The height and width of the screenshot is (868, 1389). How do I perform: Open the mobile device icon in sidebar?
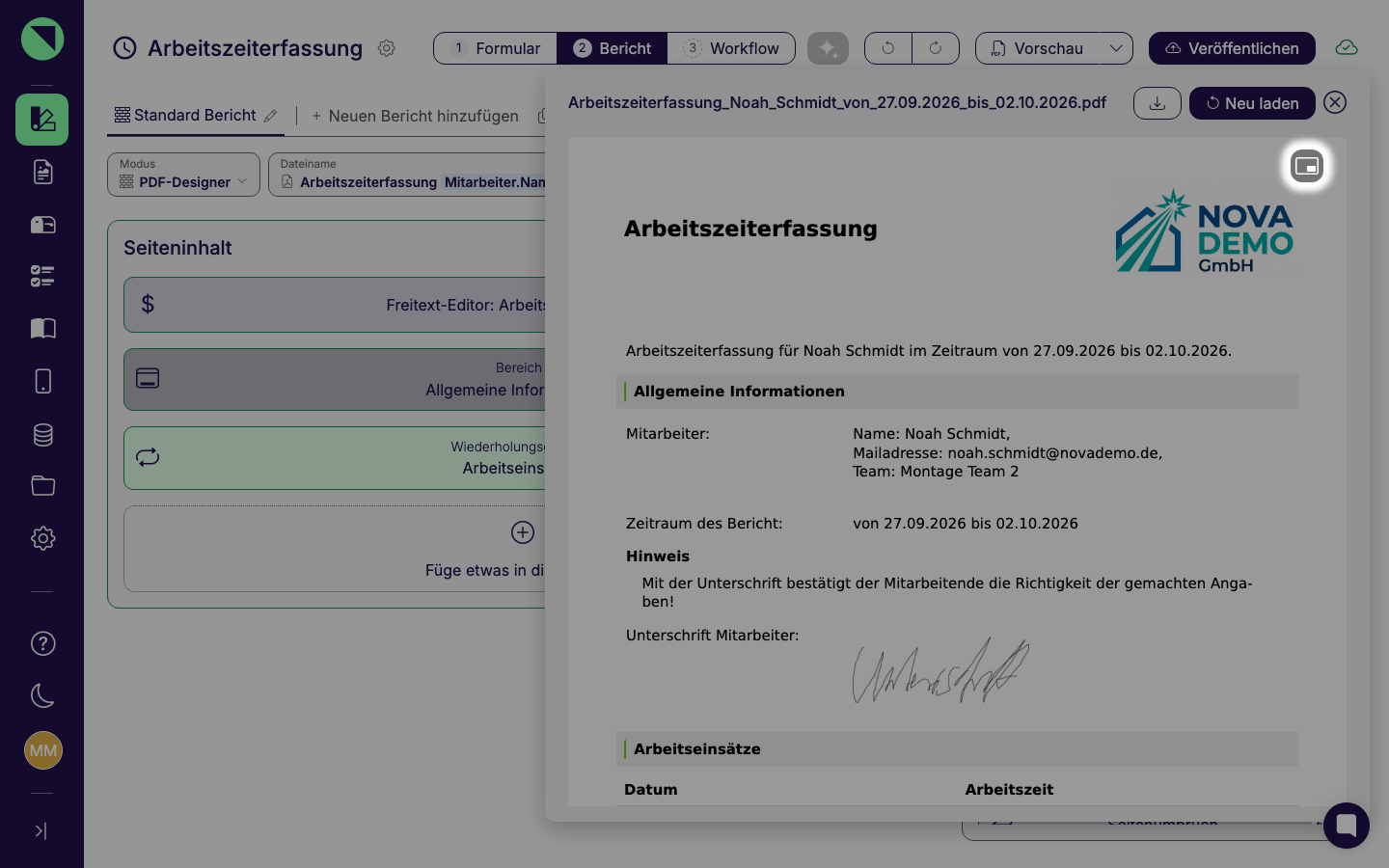[x=42, y=381]
